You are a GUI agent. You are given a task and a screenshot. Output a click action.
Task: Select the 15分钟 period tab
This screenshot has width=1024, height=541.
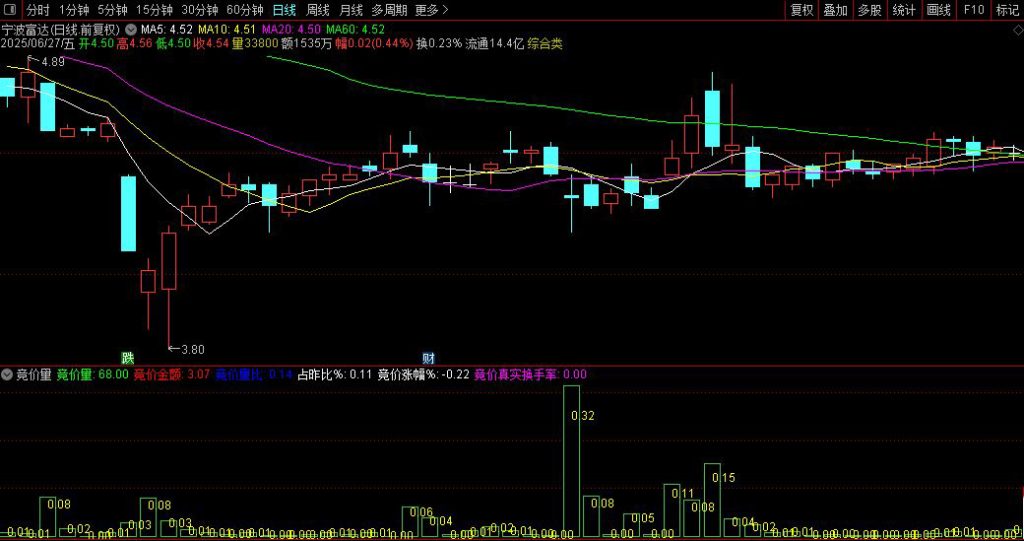pyautogui.click(x=154, y=10)
